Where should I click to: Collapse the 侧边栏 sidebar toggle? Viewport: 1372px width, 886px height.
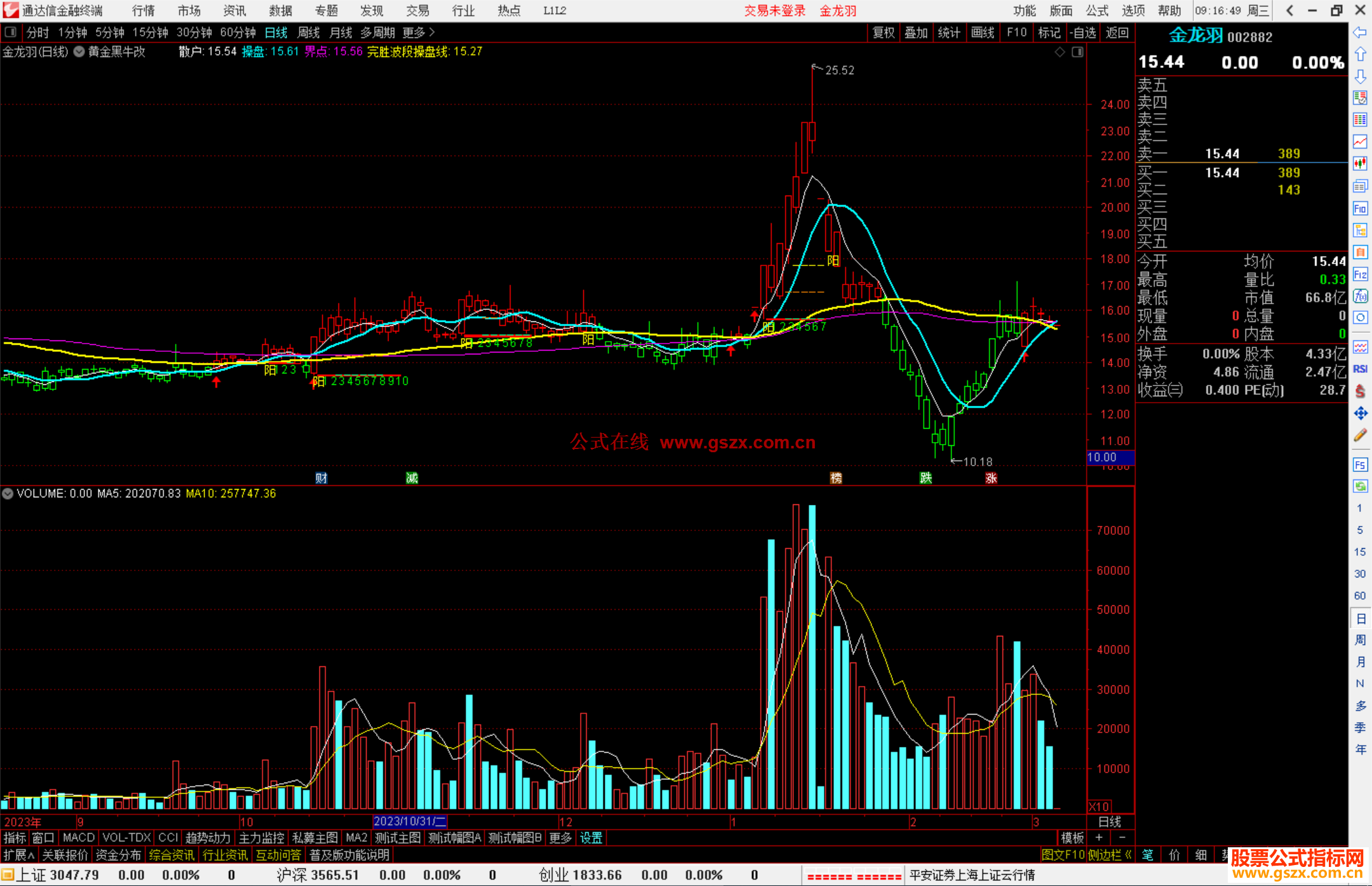pos(1110,855)
